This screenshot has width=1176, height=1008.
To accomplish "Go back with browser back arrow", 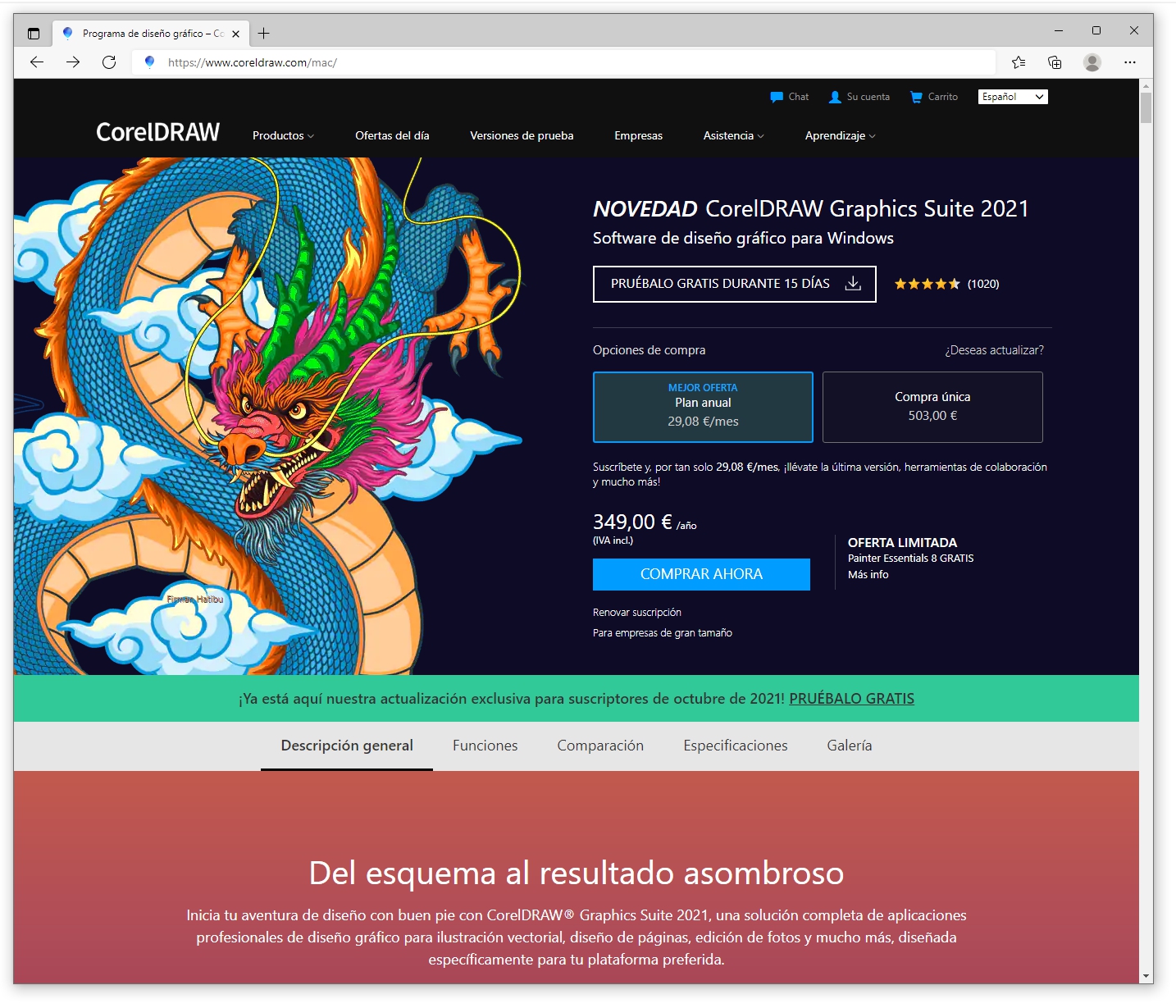I will 37,62.
